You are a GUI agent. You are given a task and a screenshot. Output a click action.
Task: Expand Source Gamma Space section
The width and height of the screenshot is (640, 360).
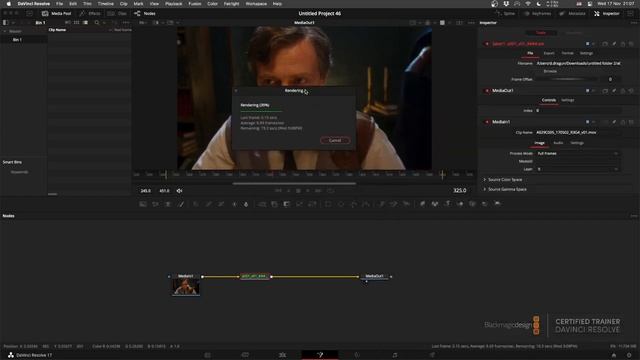point(507,189)
